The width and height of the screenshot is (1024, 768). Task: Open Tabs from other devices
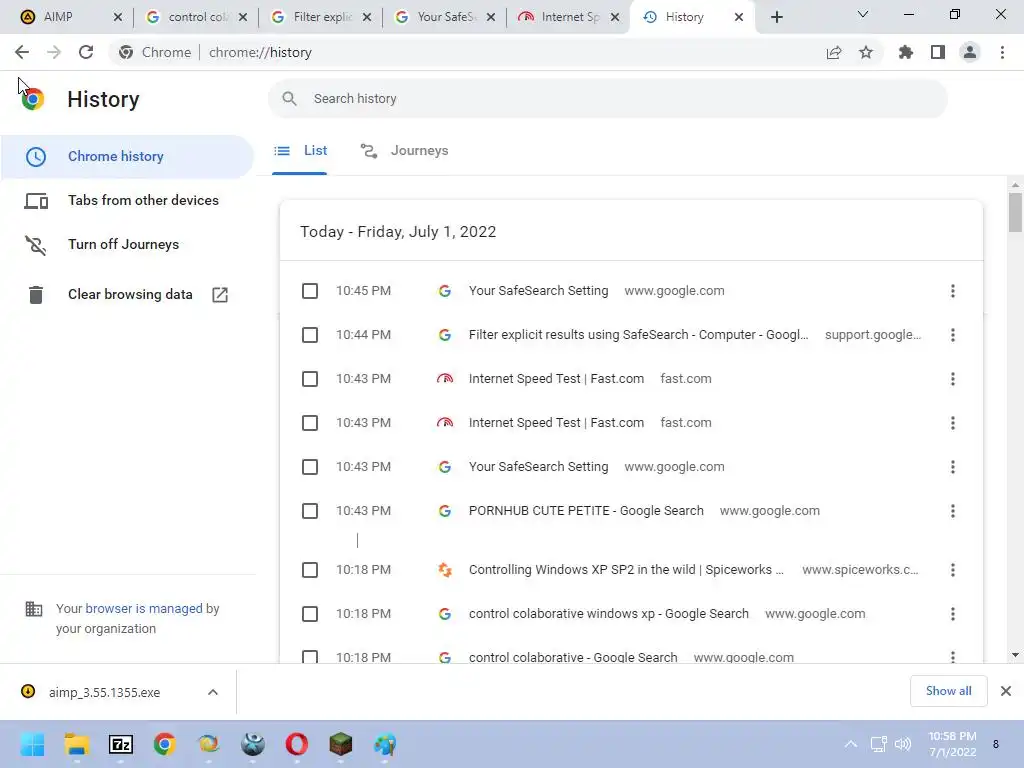(x=127, y=200)
